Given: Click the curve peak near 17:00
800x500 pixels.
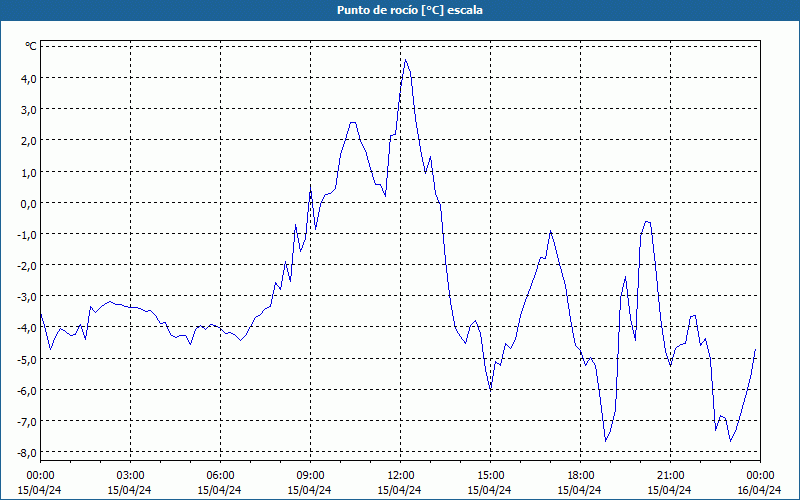Looking at the screenshot, I should 551,231.
